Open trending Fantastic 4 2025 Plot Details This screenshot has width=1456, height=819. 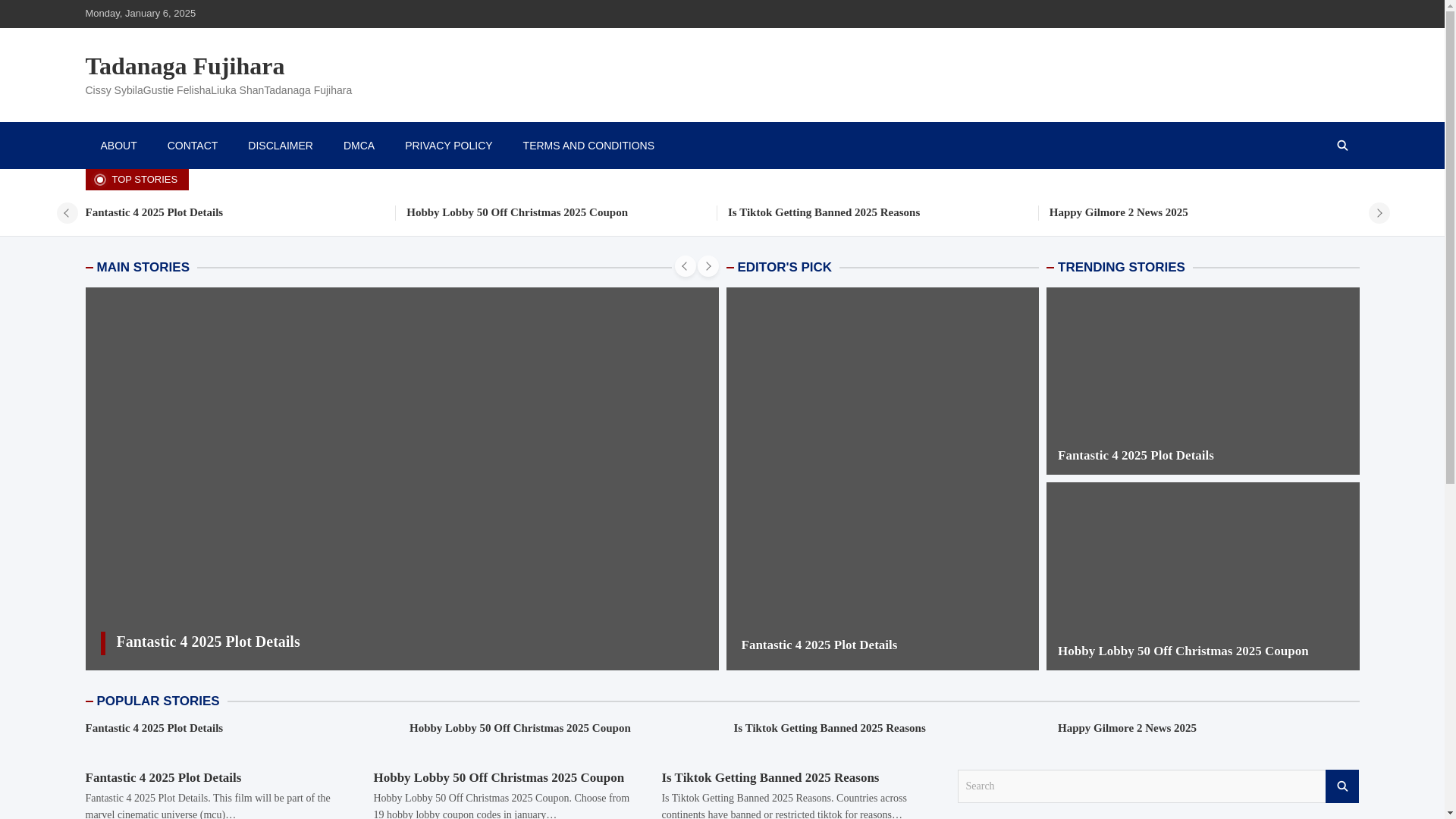[1135, 456]
